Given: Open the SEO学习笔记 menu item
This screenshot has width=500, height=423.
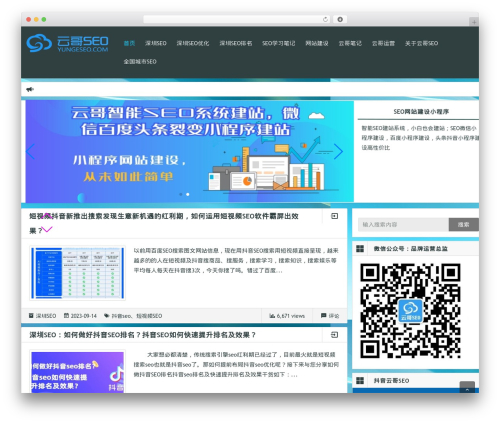Looking at the screenshot, I should (x=279, y=43).
